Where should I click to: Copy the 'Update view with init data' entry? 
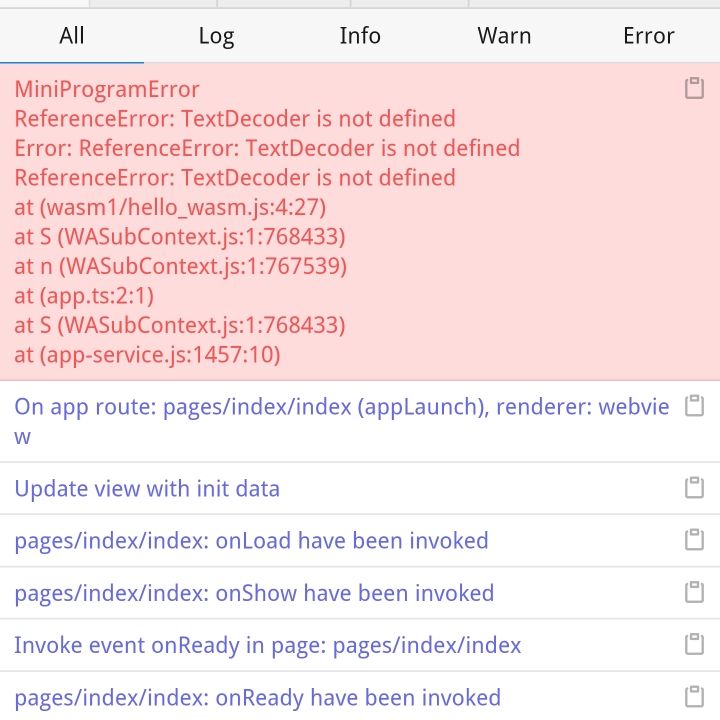coord(694,488)
